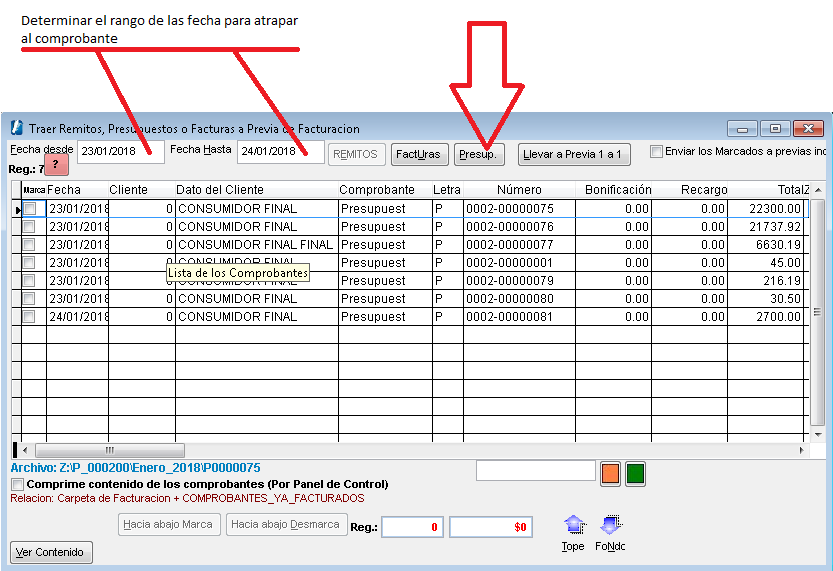Click the orange color square
833x571 pixels.
[x=611, y=473]
